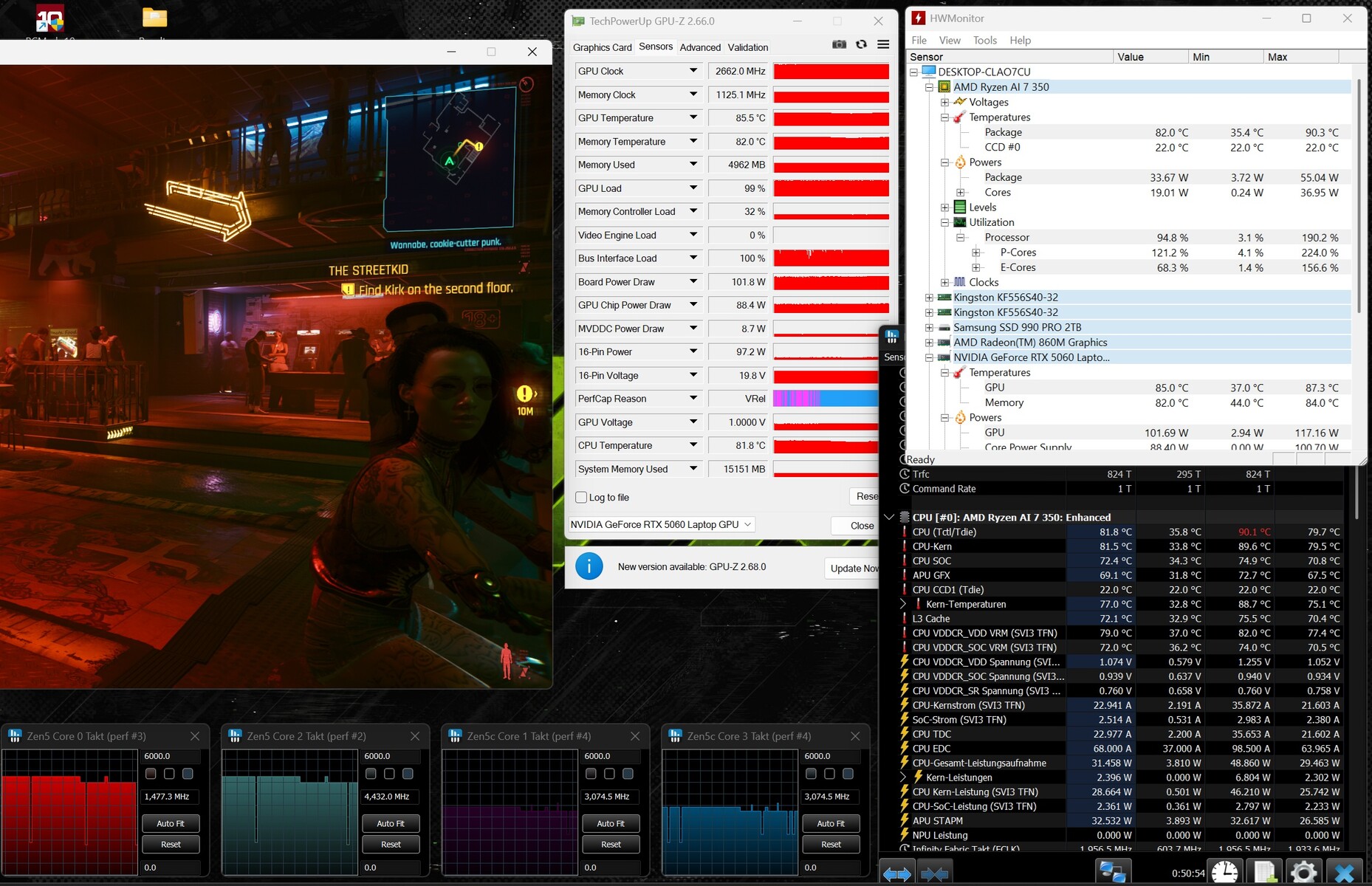Click the HWiNFO expand columns arrows icon
This screenshot has width=1372, height=886.
tap(896, 874)
